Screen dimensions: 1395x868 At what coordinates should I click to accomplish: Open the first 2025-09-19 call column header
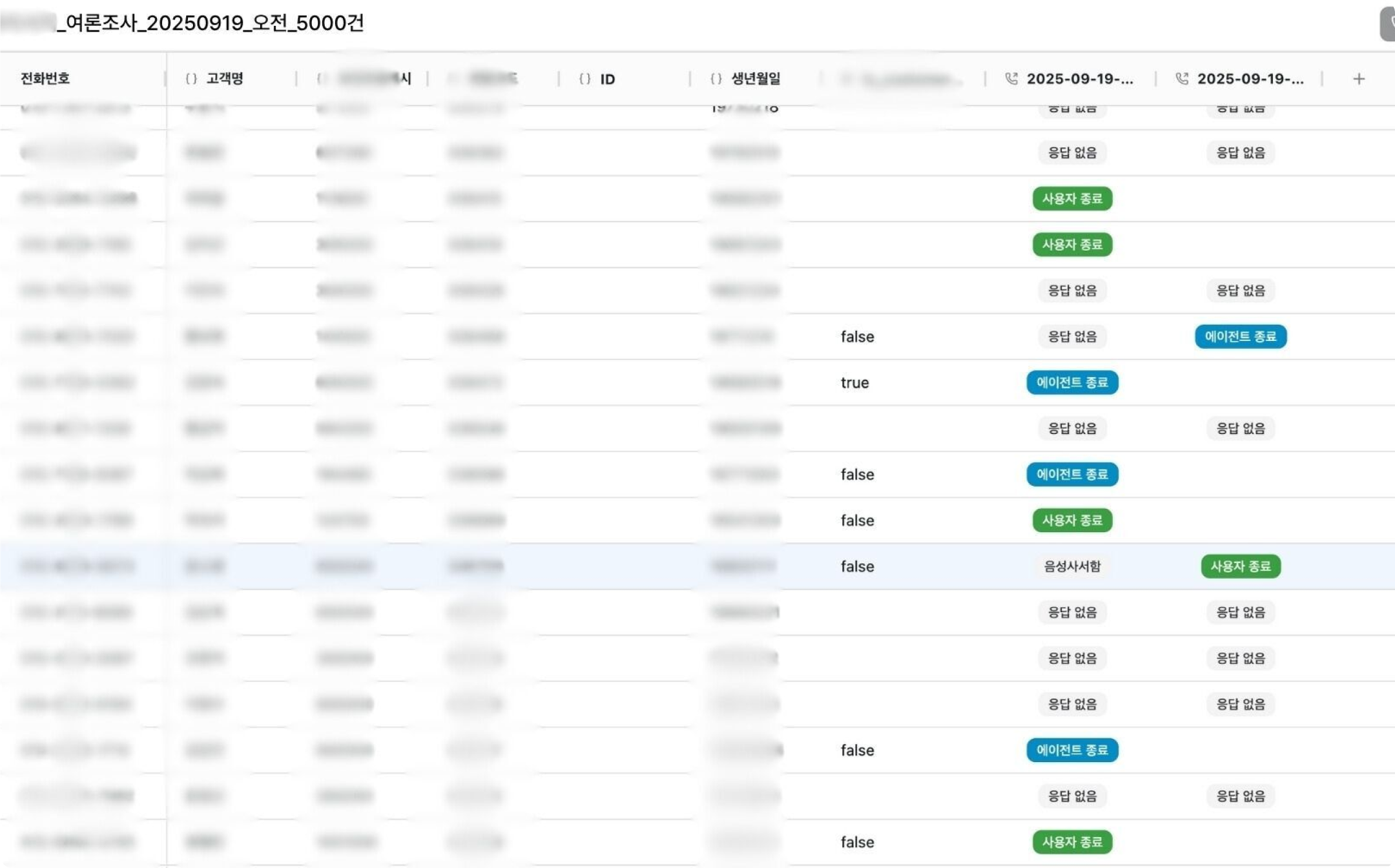pos(1080,79)
